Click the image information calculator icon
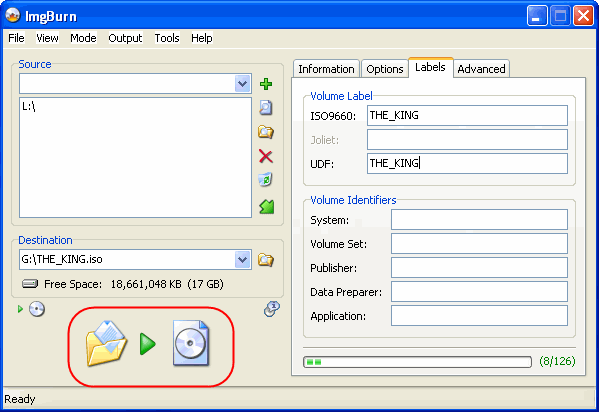This screenshot has width=599, height=412. tap(272, 308)
